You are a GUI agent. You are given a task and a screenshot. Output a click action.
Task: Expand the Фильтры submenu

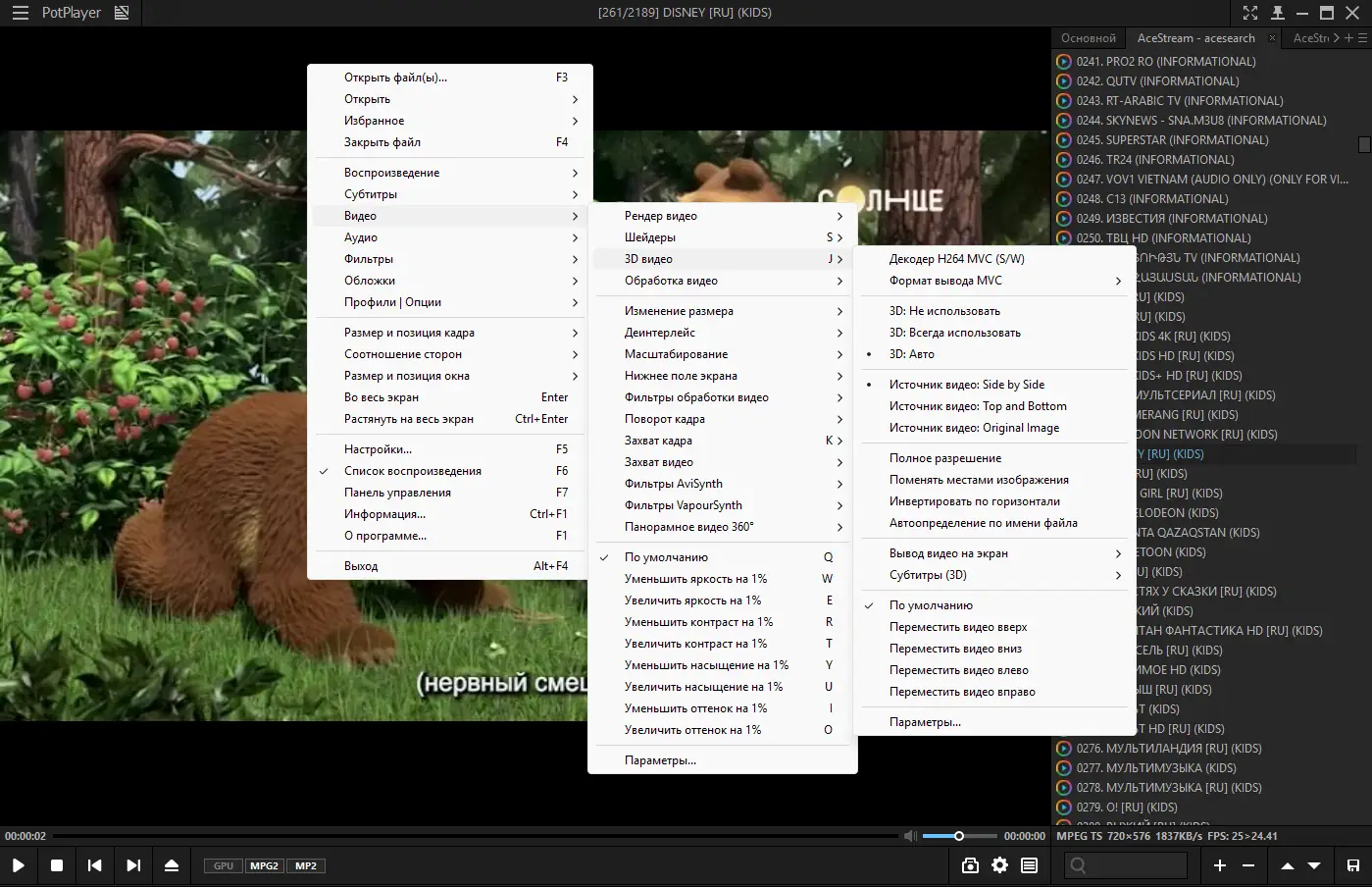click(450, 259)
